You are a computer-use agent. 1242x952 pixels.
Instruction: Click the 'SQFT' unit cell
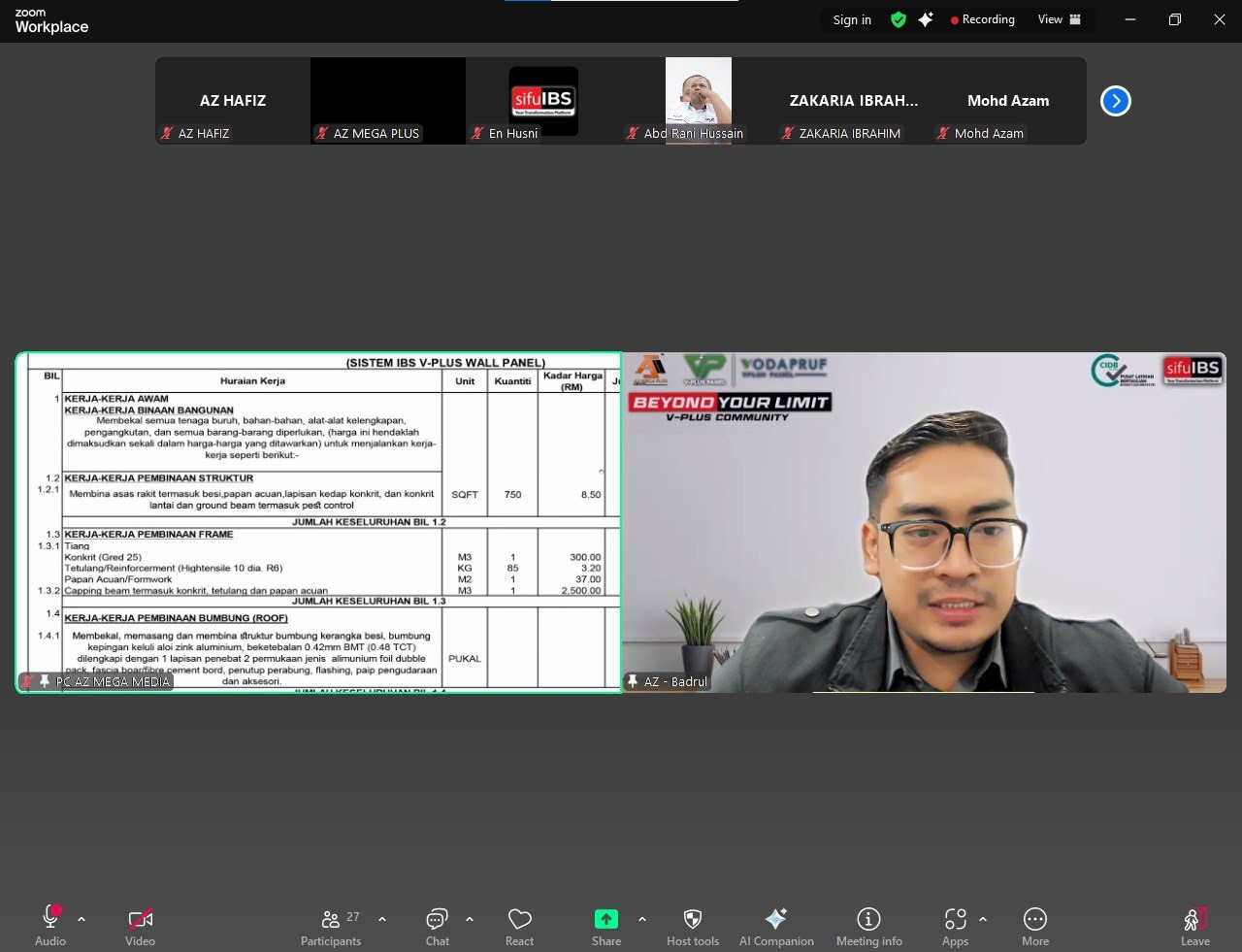[465, 495]
